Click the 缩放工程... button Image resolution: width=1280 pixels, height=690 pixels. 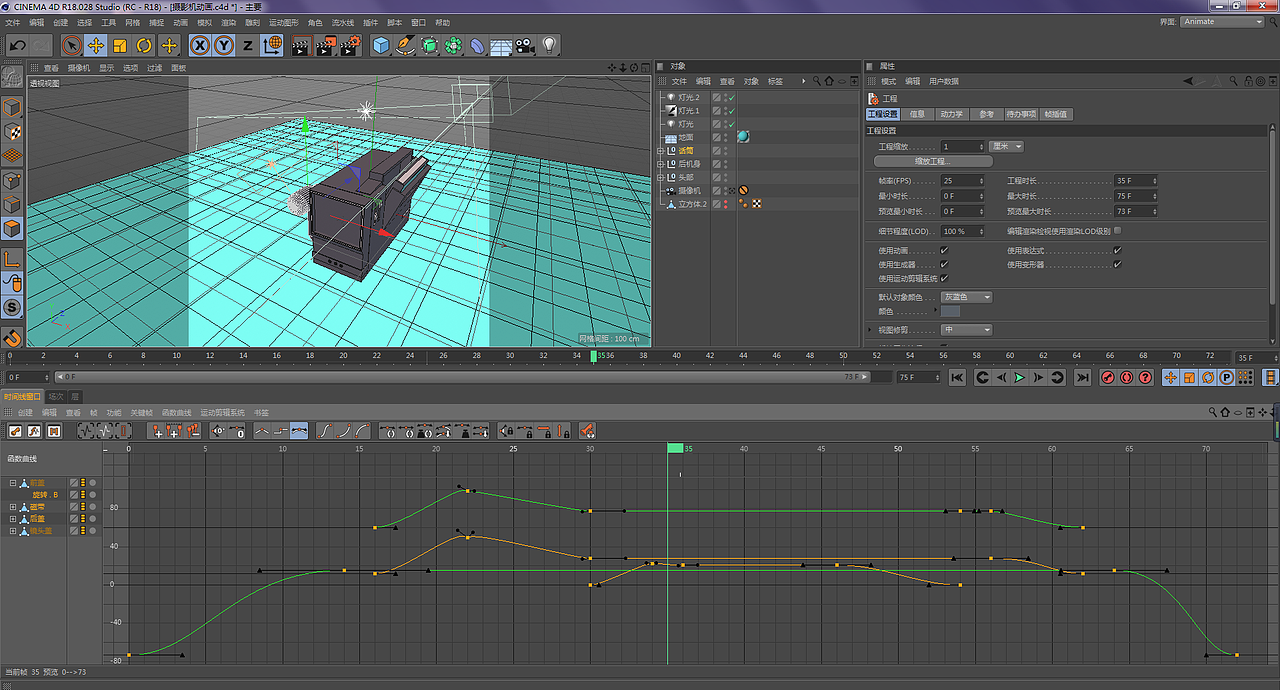click(933, 161)
